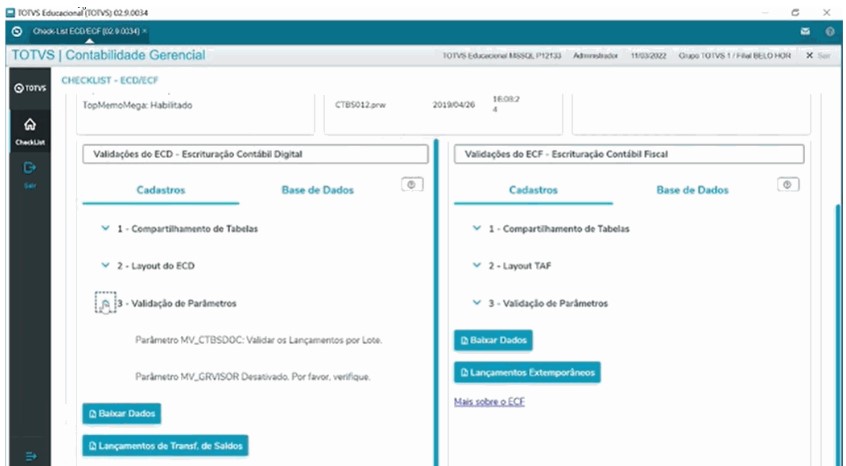Open the Mais sobre o ECF link
The width and height of the screenshot is (846, 466).
coord(489,402)
